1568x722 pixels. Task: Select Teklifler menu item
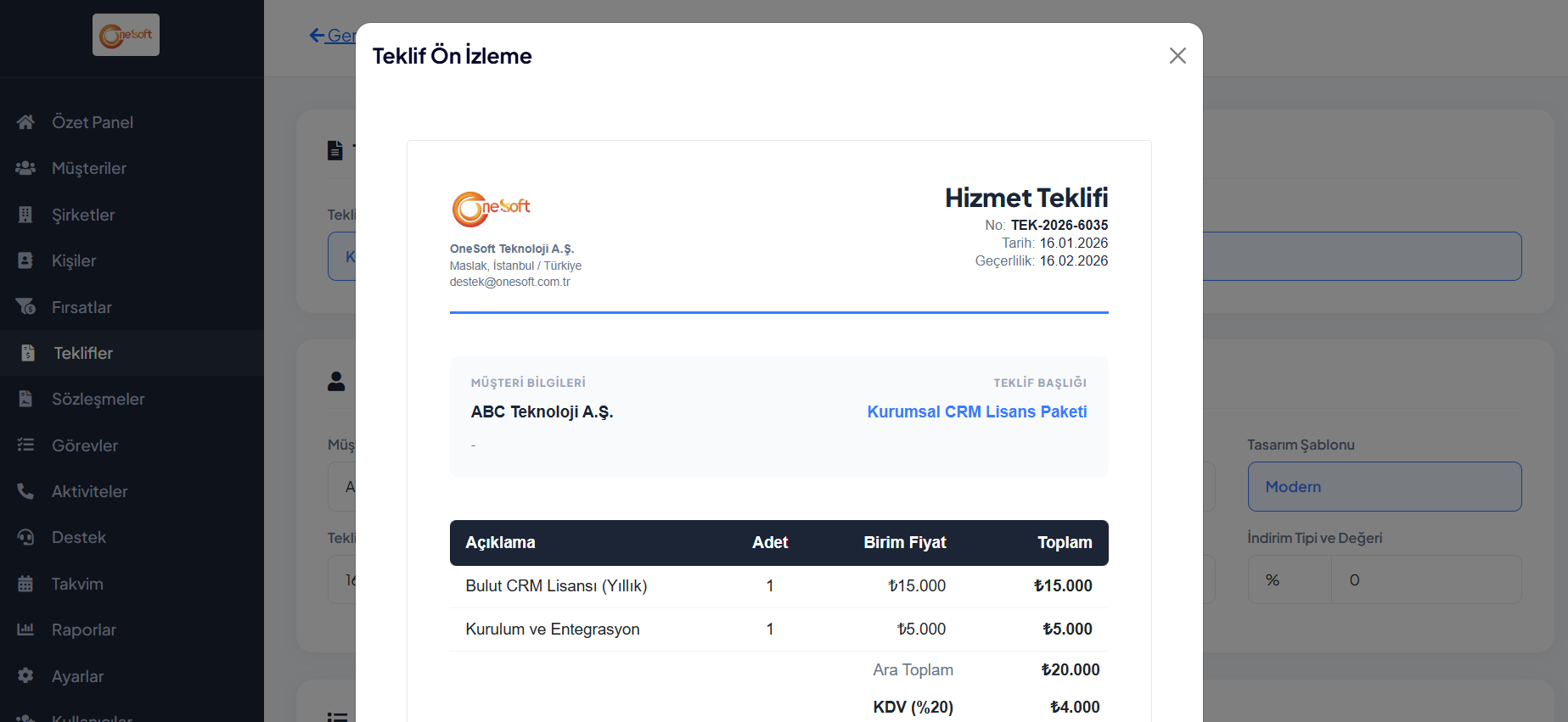[x=132, y=353]
